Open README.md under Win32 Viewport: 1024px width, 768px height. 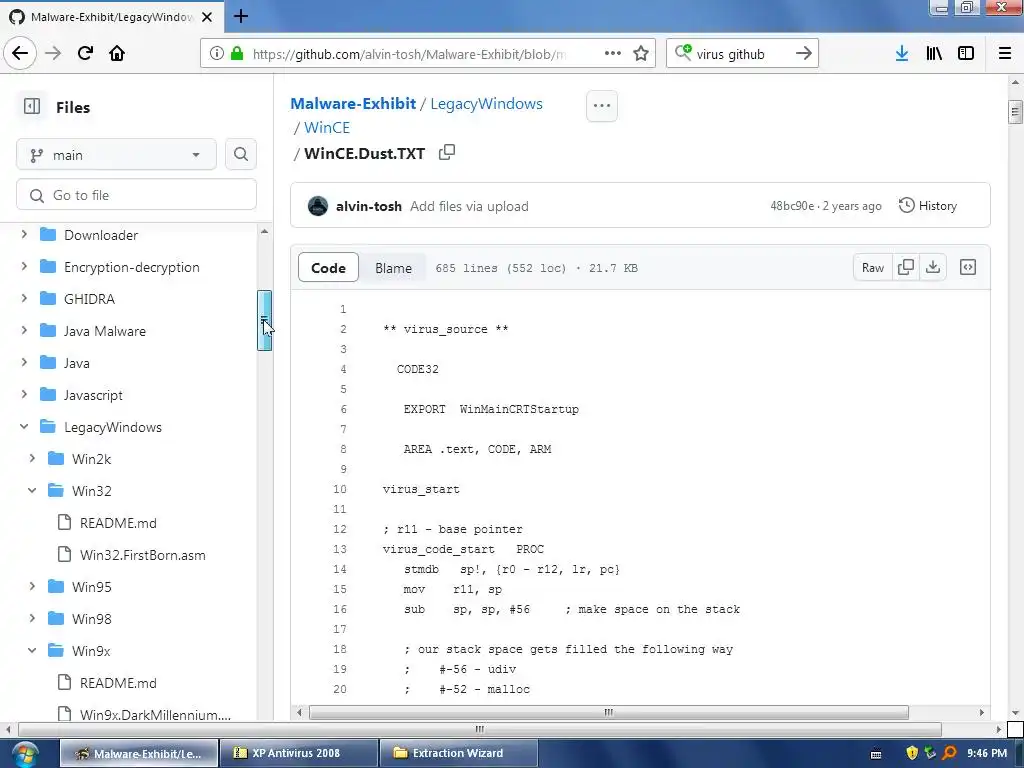click(118, 523)
